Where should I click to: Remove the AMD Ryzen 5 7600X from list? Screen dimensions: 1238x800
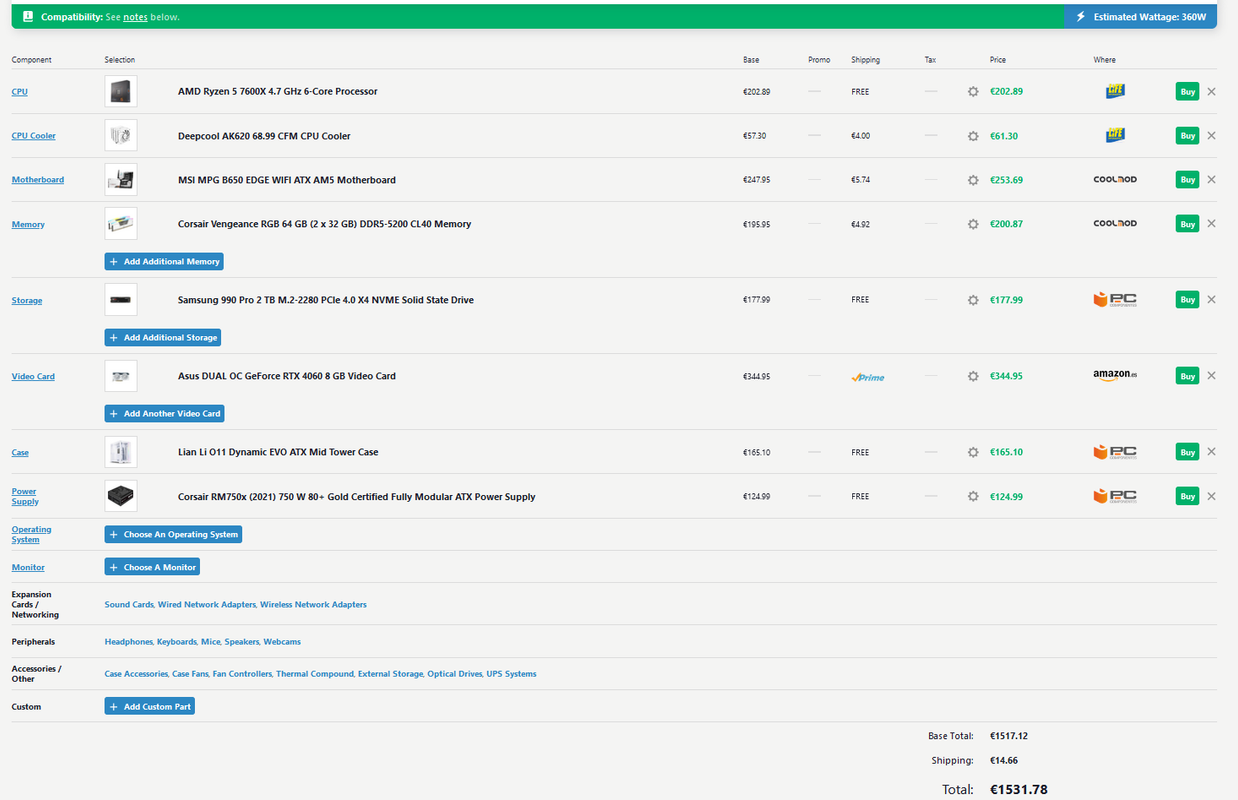(1211, 91)
